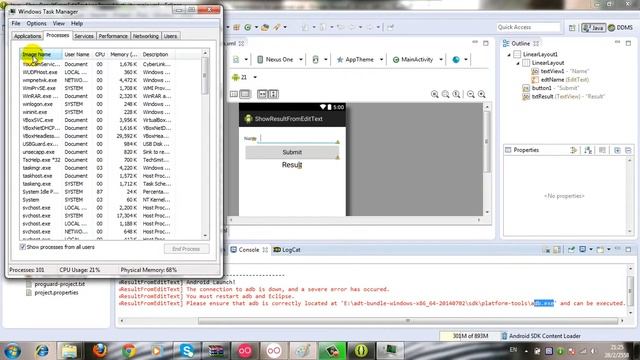Switch to the LogCat tab
The width and height of the screenshot is (640, 360).
click(287, 250)
